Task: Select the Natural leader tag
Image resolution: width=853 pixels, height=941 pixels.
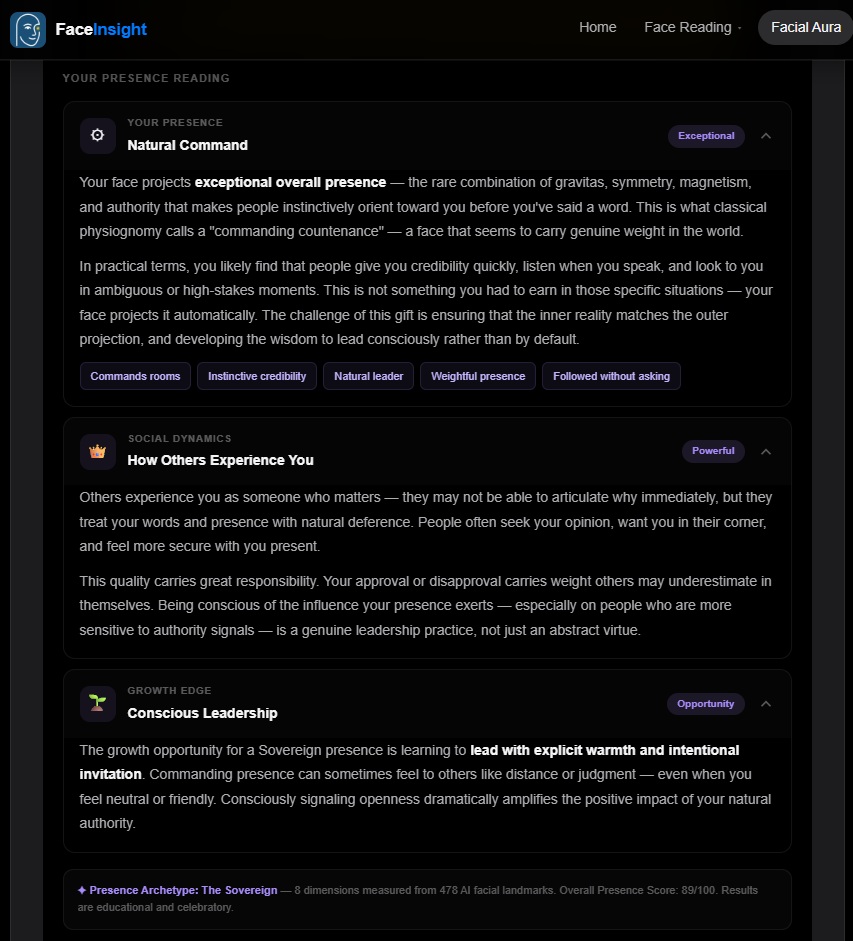Action: coord(369,376)
